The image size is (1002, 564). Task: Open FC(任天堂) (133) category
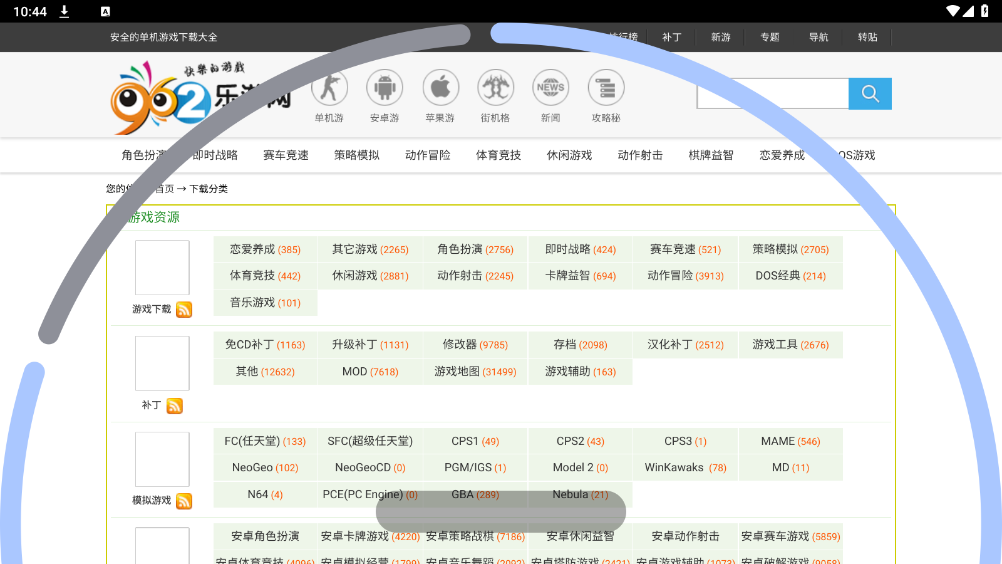tap(265, 441)
